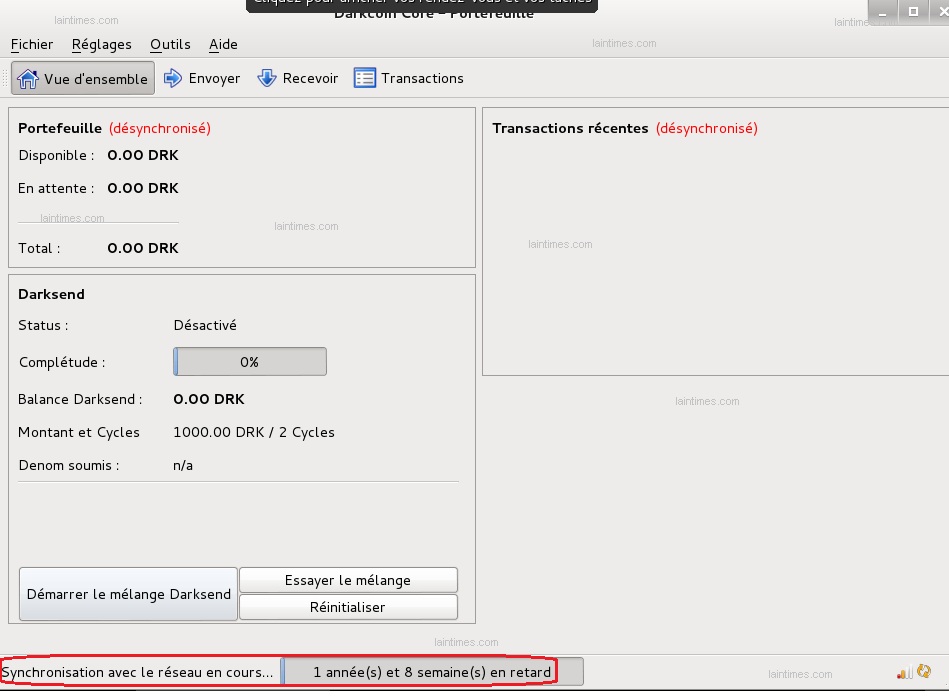Maximize the Darkcoin Core window
The height and width of the screenshot is (697, 949).
[x=913, y=11]
